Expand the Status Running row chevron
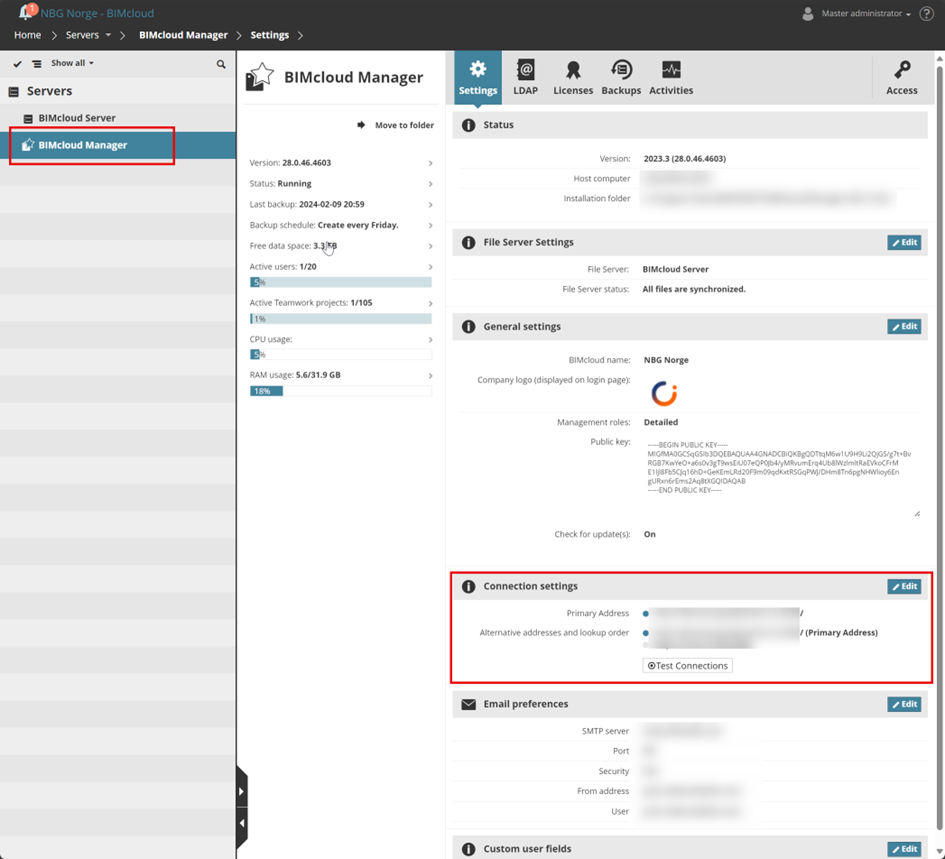The width and height of the screenshot is (945, 859). pos(430,184)
